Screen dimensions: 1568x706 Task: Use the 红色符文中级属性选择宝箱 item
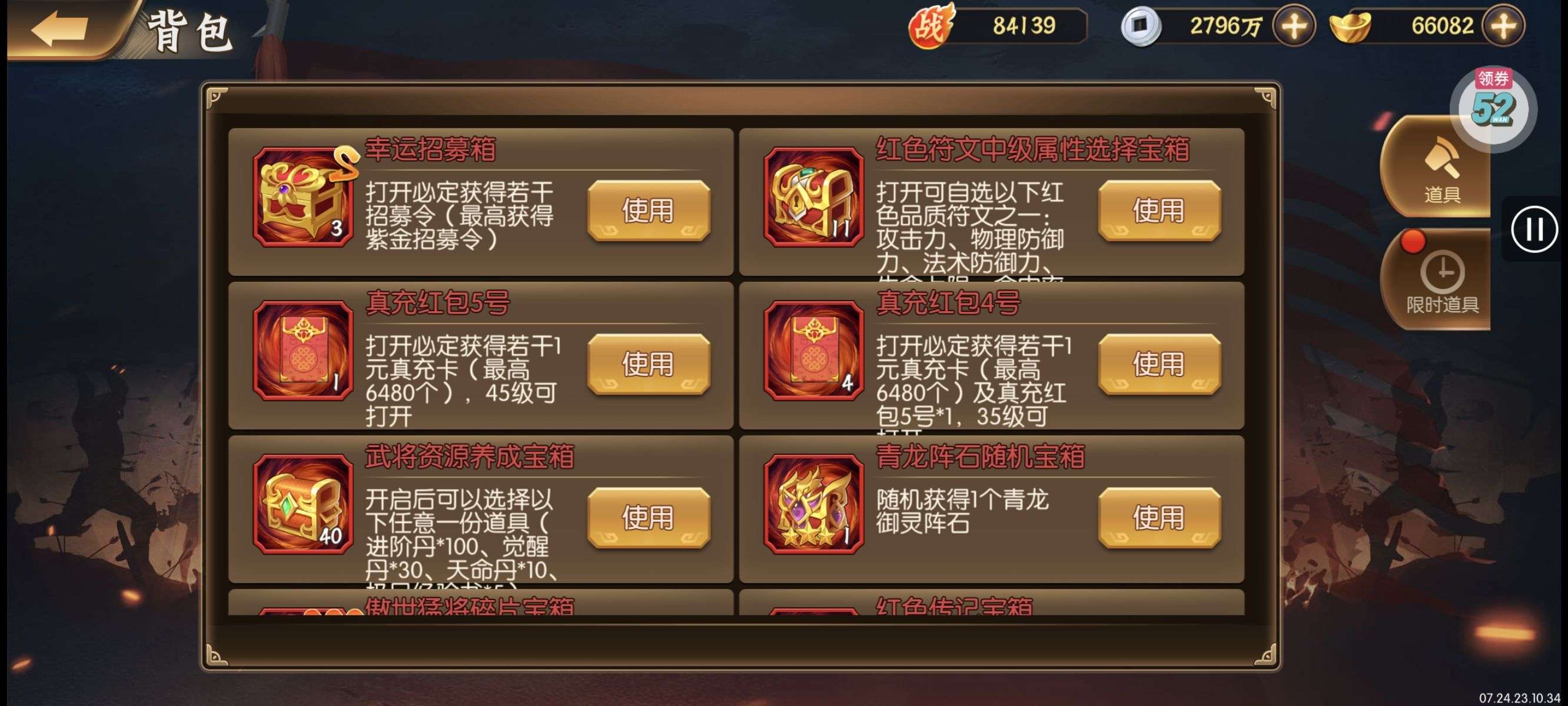tap(1160, 211)
